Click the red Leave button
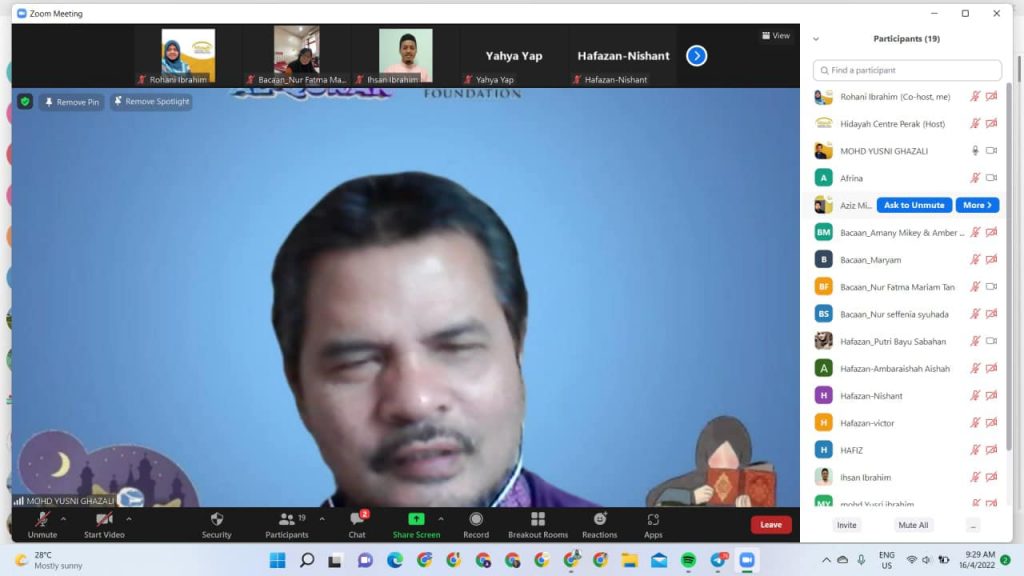1024x576 pixels. (x=771, y=524)
